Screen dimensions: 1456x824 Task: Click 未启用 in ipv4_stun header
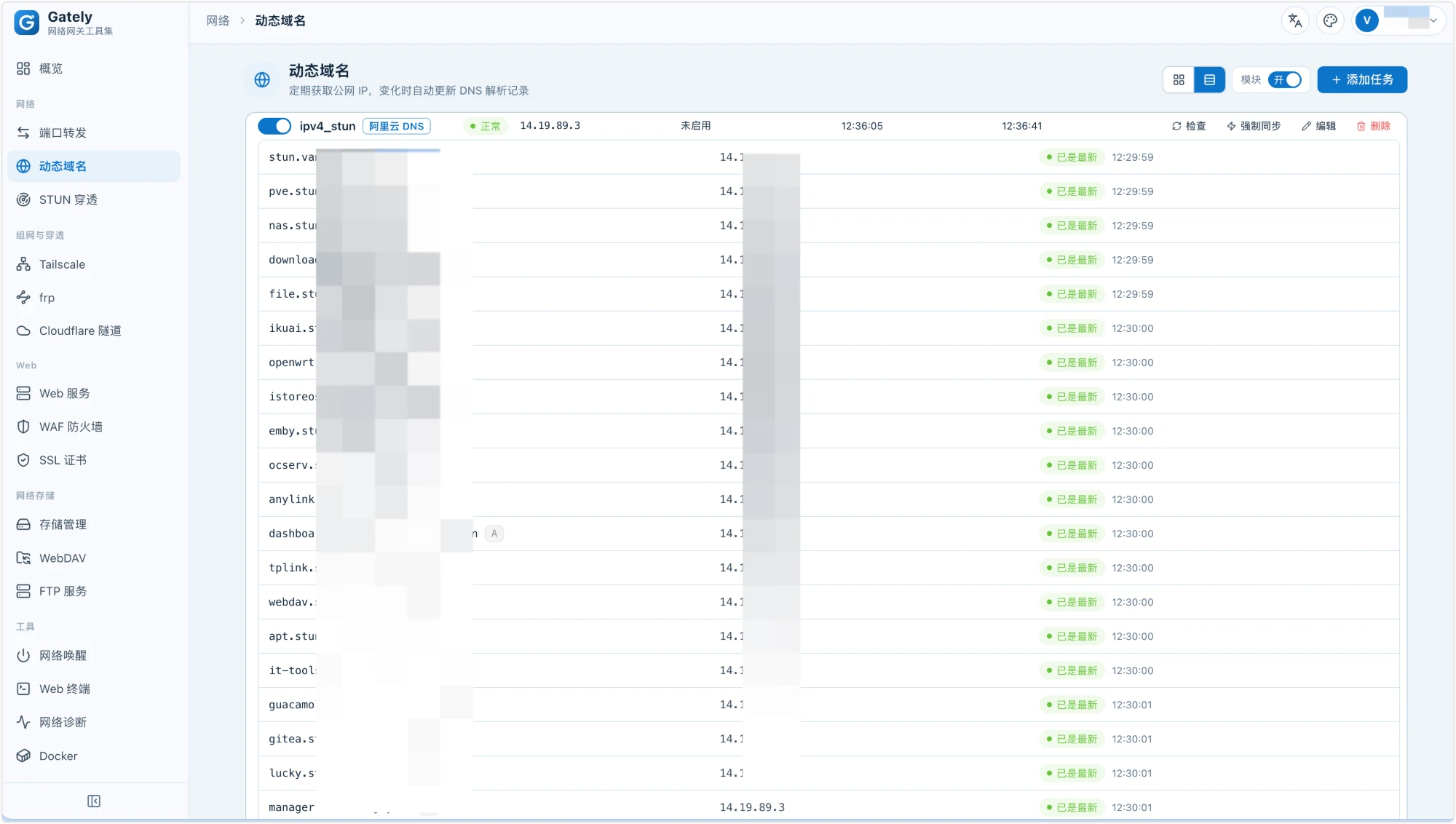[696, 126]
